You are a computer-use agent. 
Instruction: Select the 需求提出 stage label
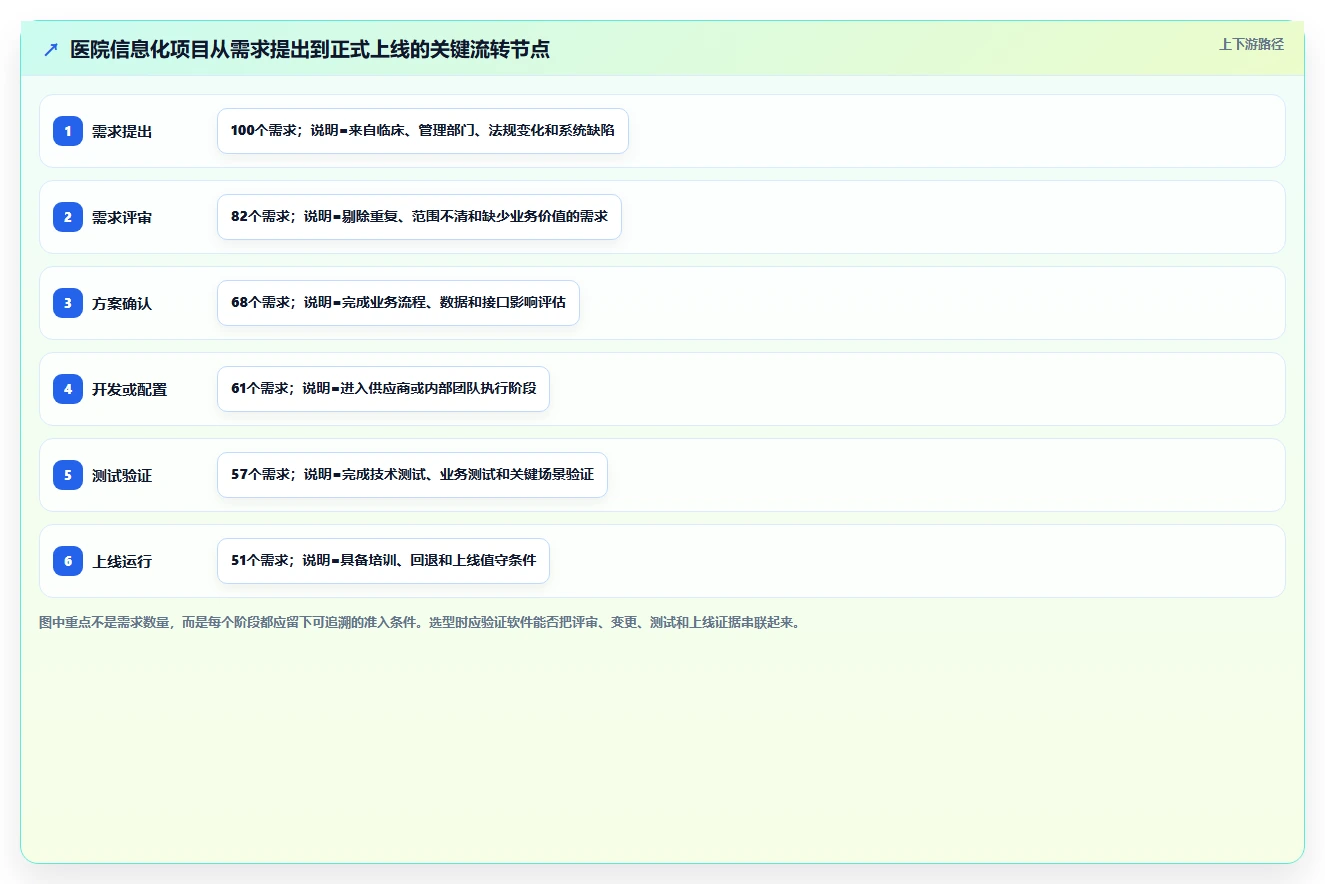122,131
